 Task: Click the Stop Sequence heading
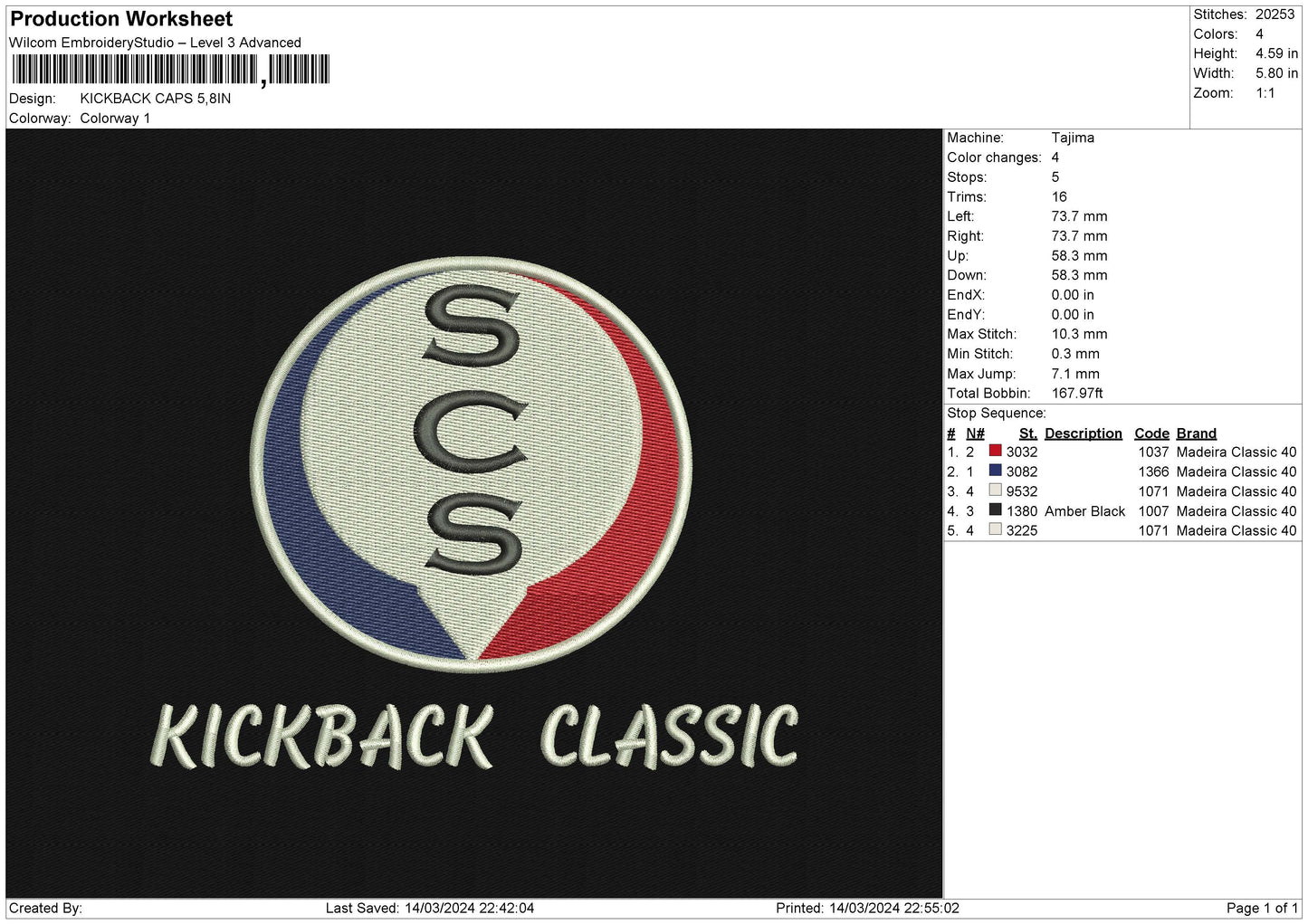pyautogui.click(x=996, y=414)
